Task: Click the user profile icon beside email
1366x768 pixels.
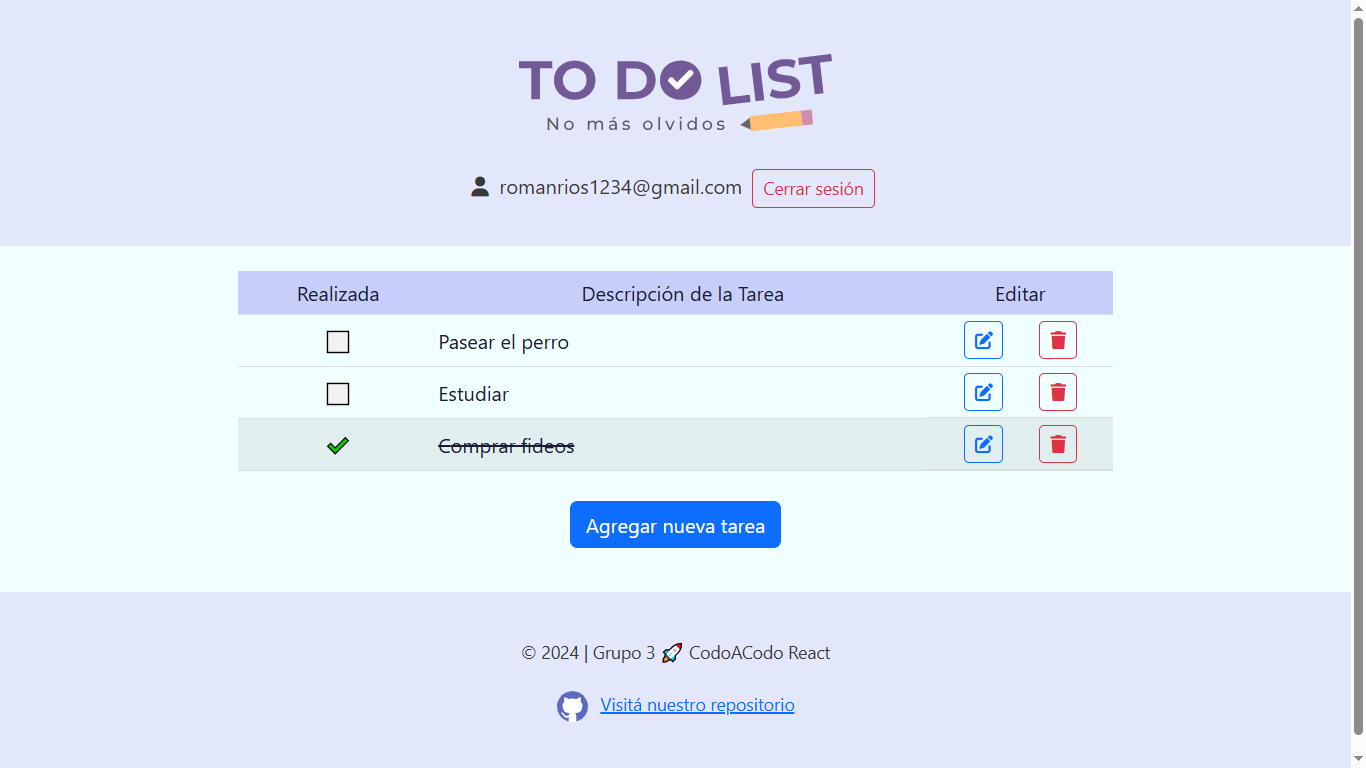Action: [x=480, y=187]
